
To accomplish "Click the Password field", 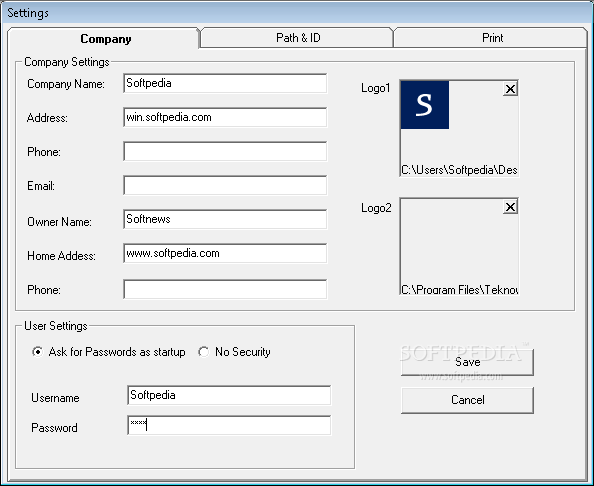I will point(229,425).
